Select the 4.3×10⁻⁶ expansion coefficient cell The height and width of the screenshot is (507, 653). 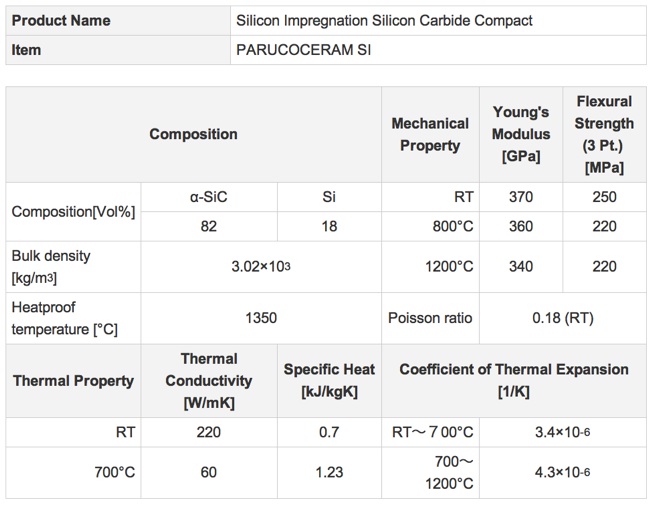click(x=563, y=472)
